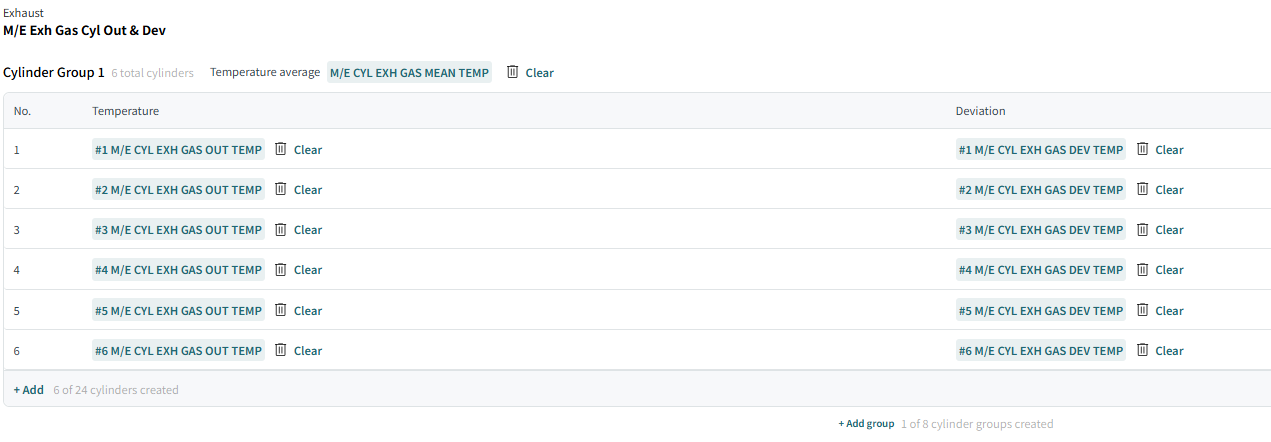Click the '1 of 8 cylinder groups created' text
This screenshot has height=442, width=1271.
click(x=977, y=424)
